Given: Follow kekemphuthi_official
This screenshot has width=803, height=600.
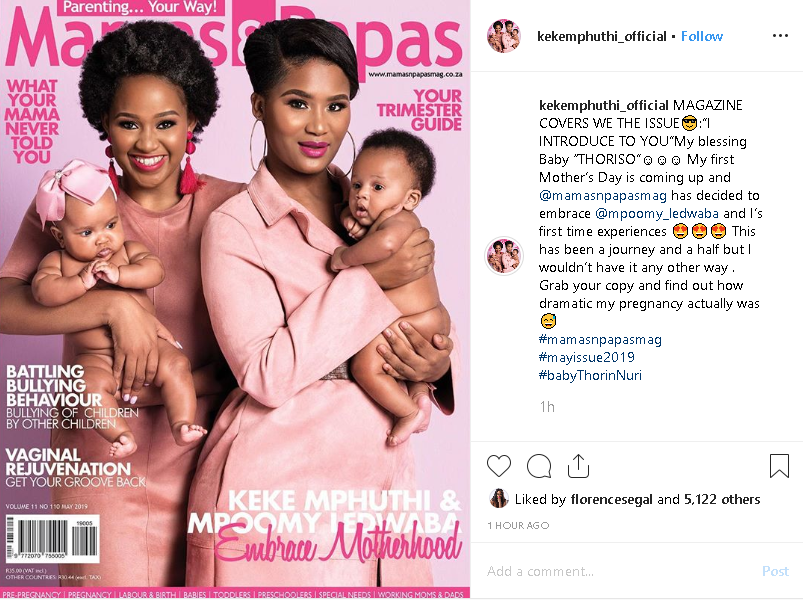Looking at the screenshot, I should [x=702, y=36].
